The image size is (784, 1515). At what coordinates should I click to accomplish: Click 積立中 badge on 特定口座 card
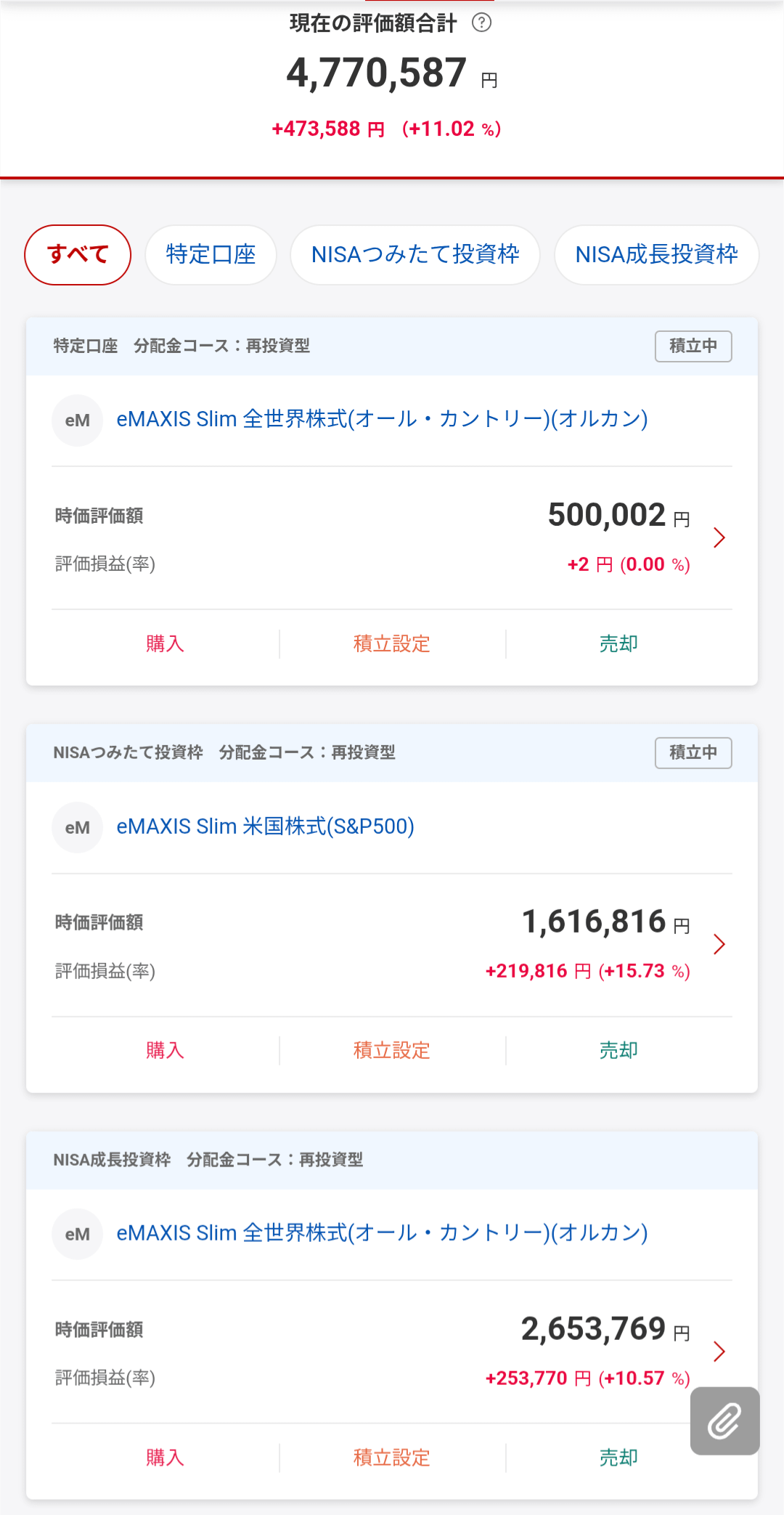click(x=693, y=346)
